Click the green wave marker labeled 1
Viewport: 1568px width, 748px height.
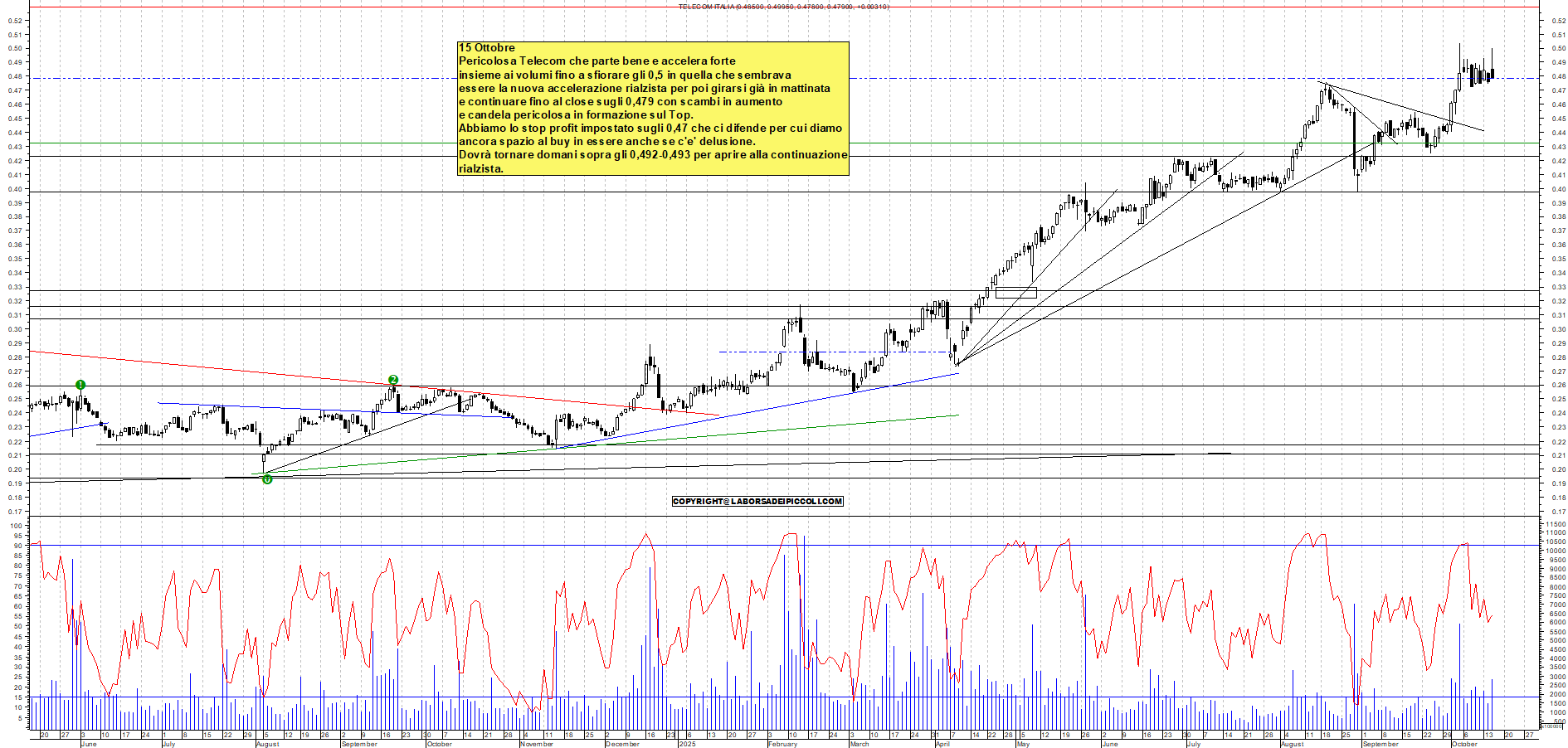(80, 385)
